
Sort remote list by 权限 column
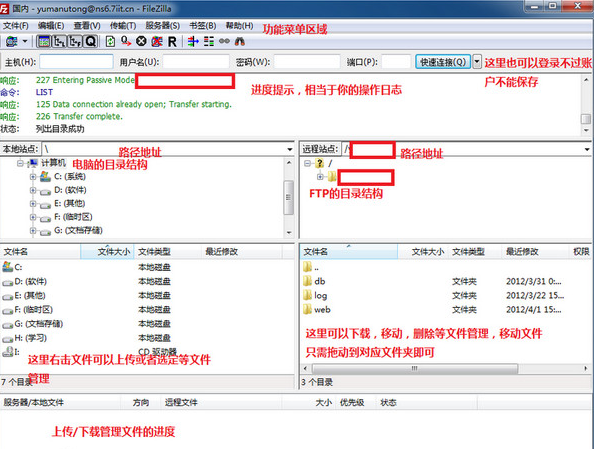pos(581,252)
